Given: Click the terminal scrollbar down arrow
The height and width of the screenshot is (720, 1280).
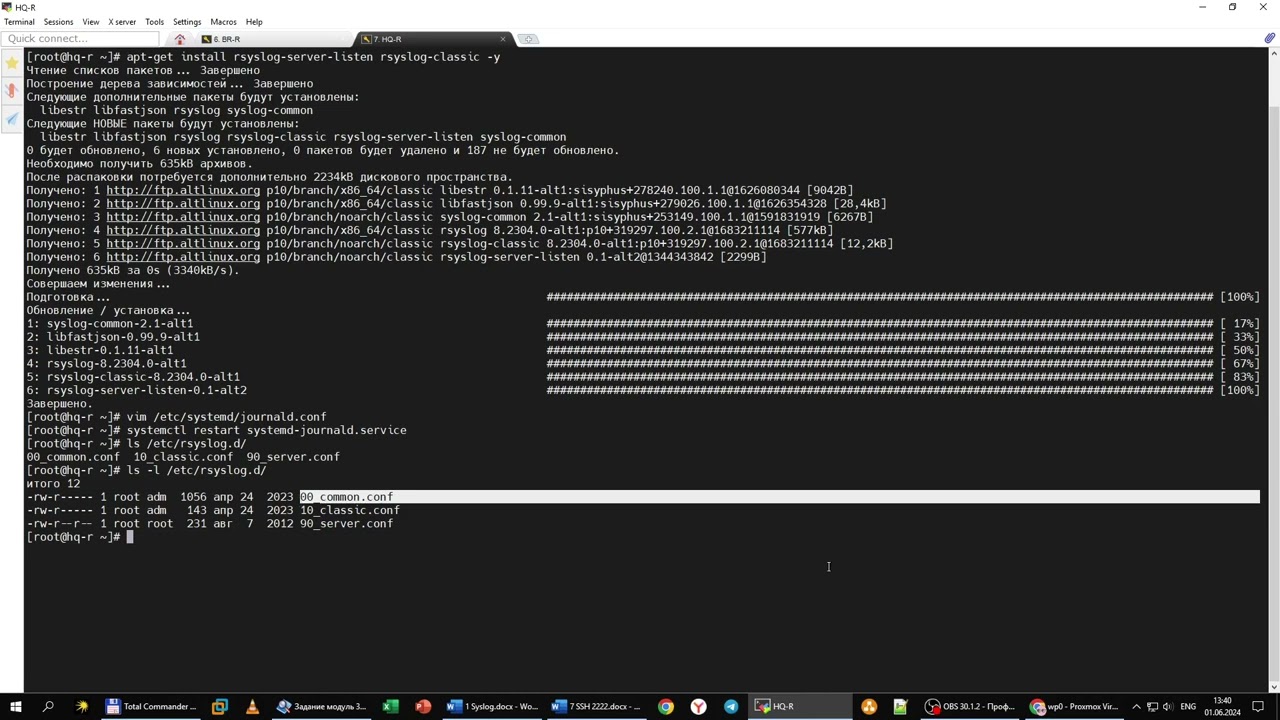Looking at the screenshot, I should click(x=1273, y=686).
